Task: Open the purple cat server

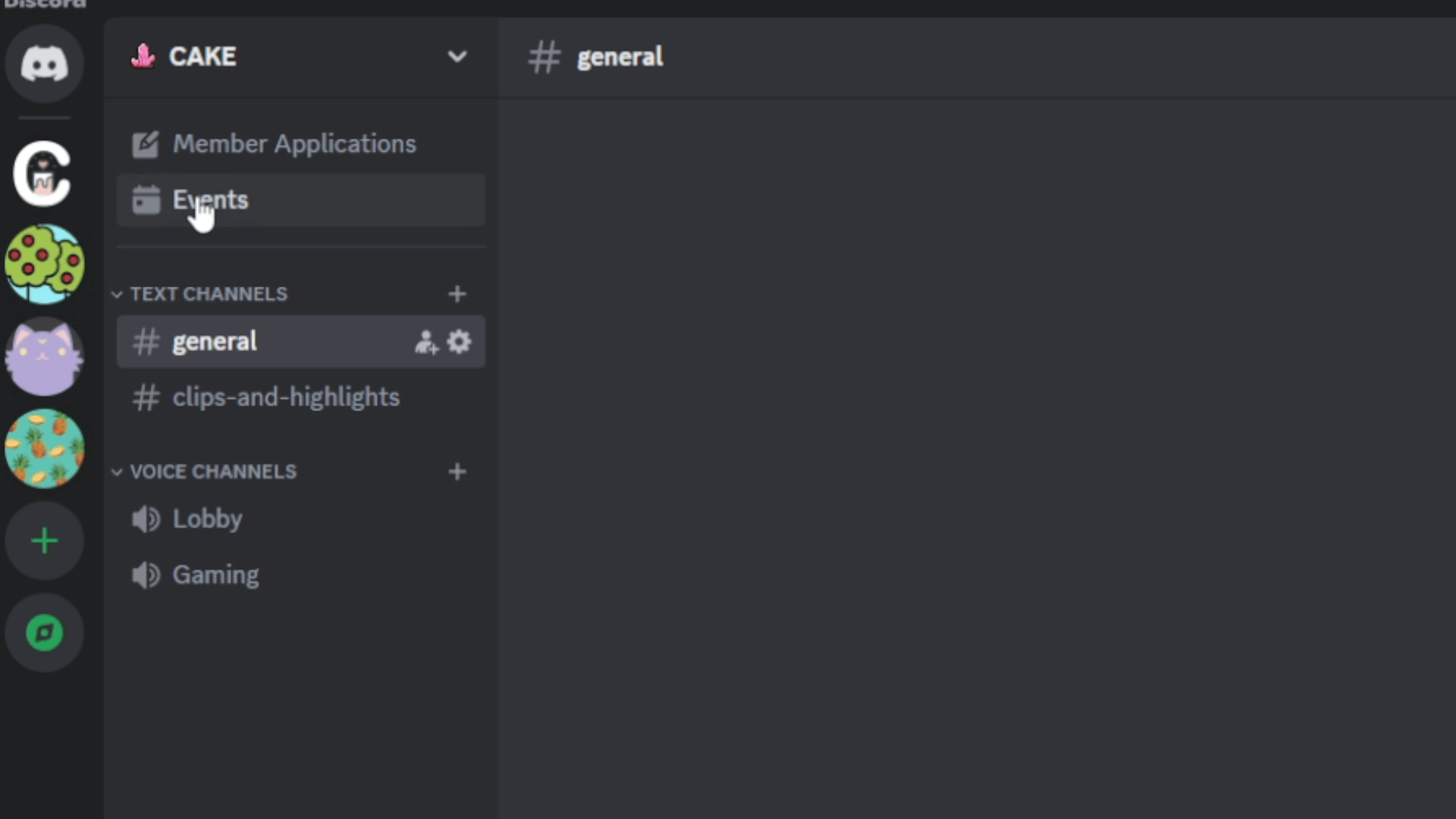Action: point(43,356)
